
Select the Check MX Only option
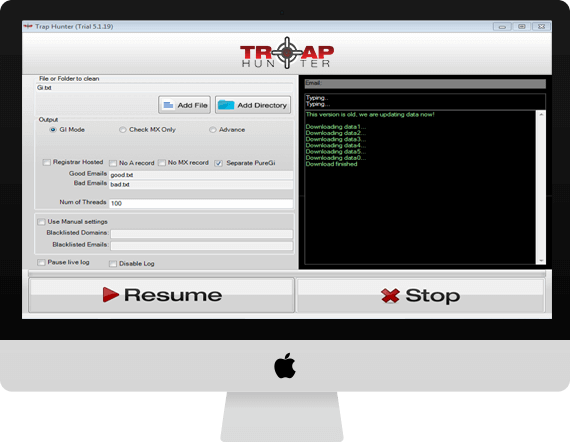click(x=123, y=130)
